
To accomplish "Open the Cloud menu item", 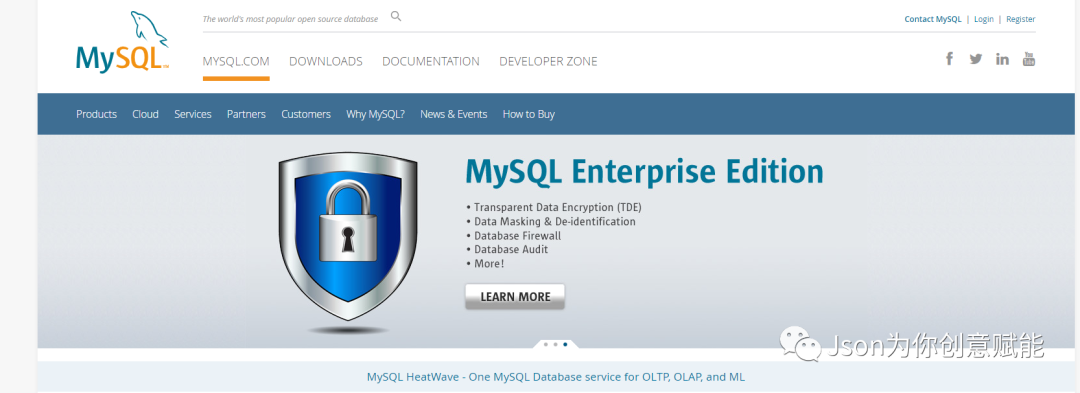I will (145, 114).
